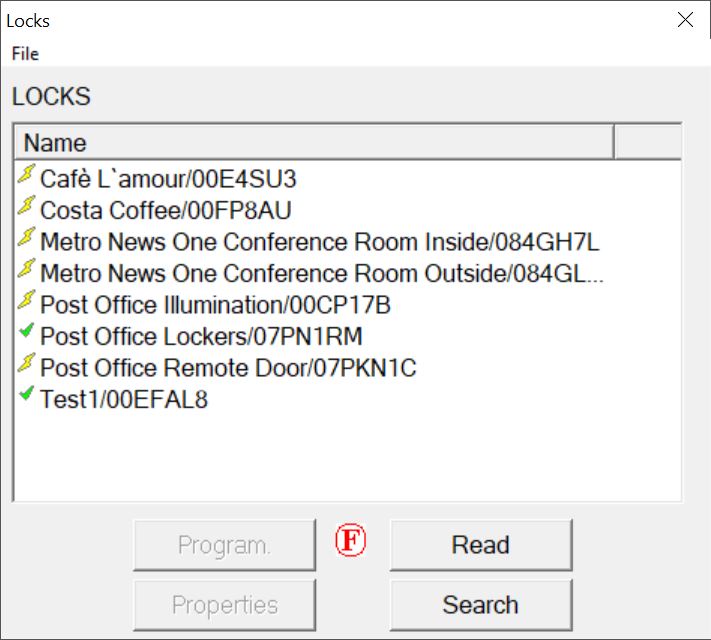Click lightning icon beside Costa Coffee
Image resolution: width=711 pixels, height=640 pixels.
pos(27,208)
